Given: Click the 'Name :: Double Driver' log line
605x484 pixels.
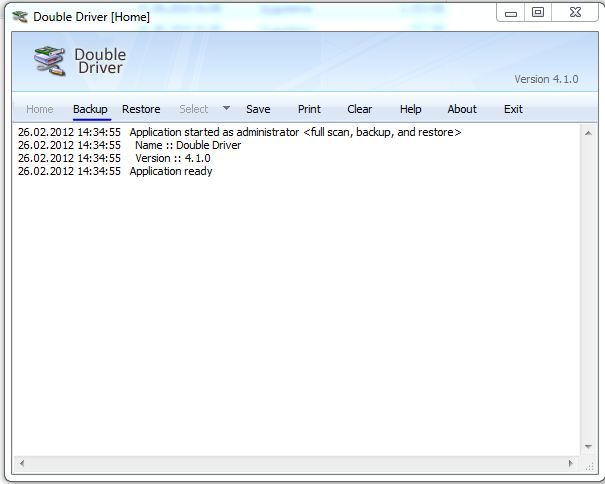Looking at the screenshot, I should click(129, 146).
